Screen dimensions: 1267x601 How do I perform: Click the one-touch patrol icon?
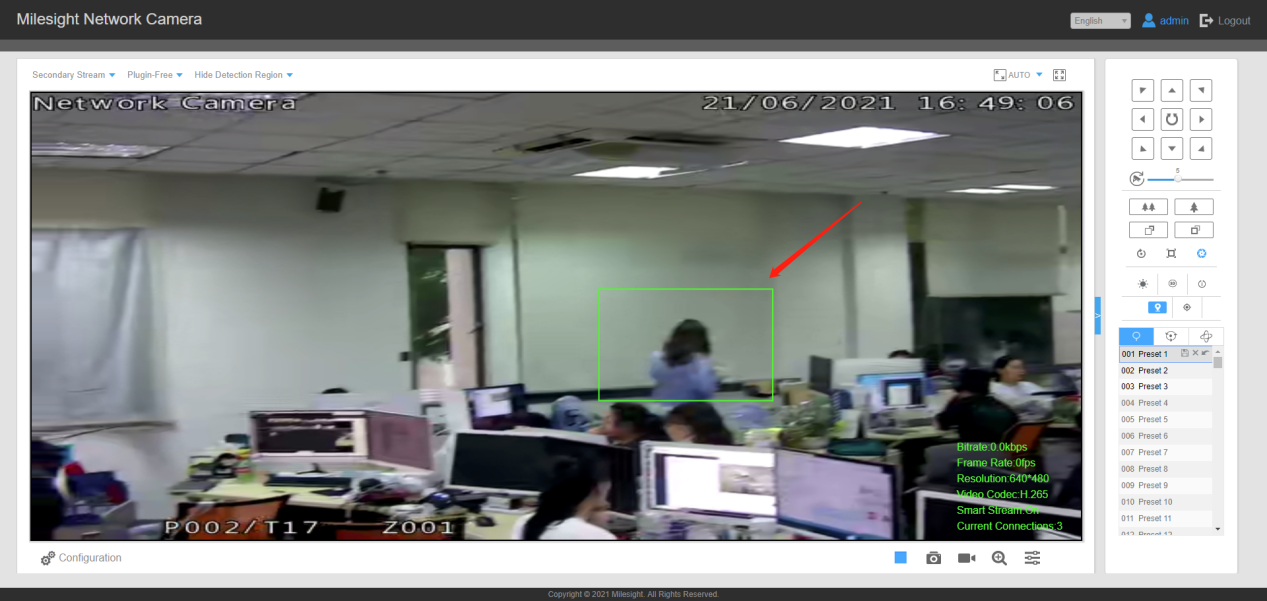pyautogui.click(x=1201, y=284)
